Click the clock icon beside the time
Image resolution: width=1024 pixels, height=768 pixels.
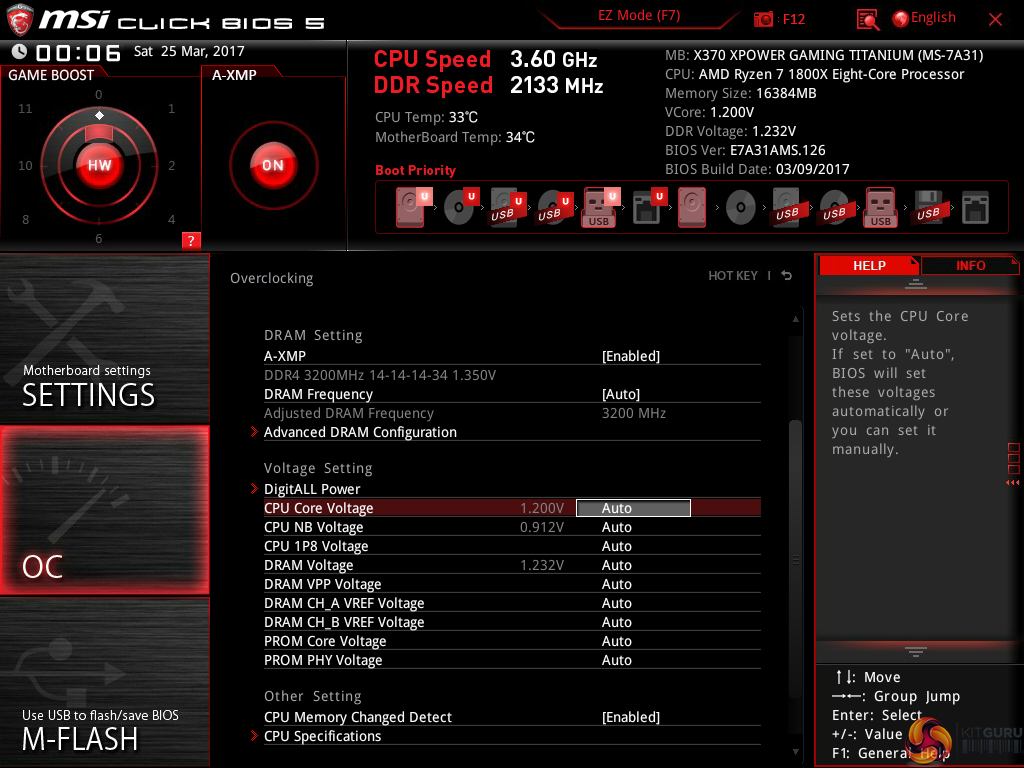click(x=19, y=52)
